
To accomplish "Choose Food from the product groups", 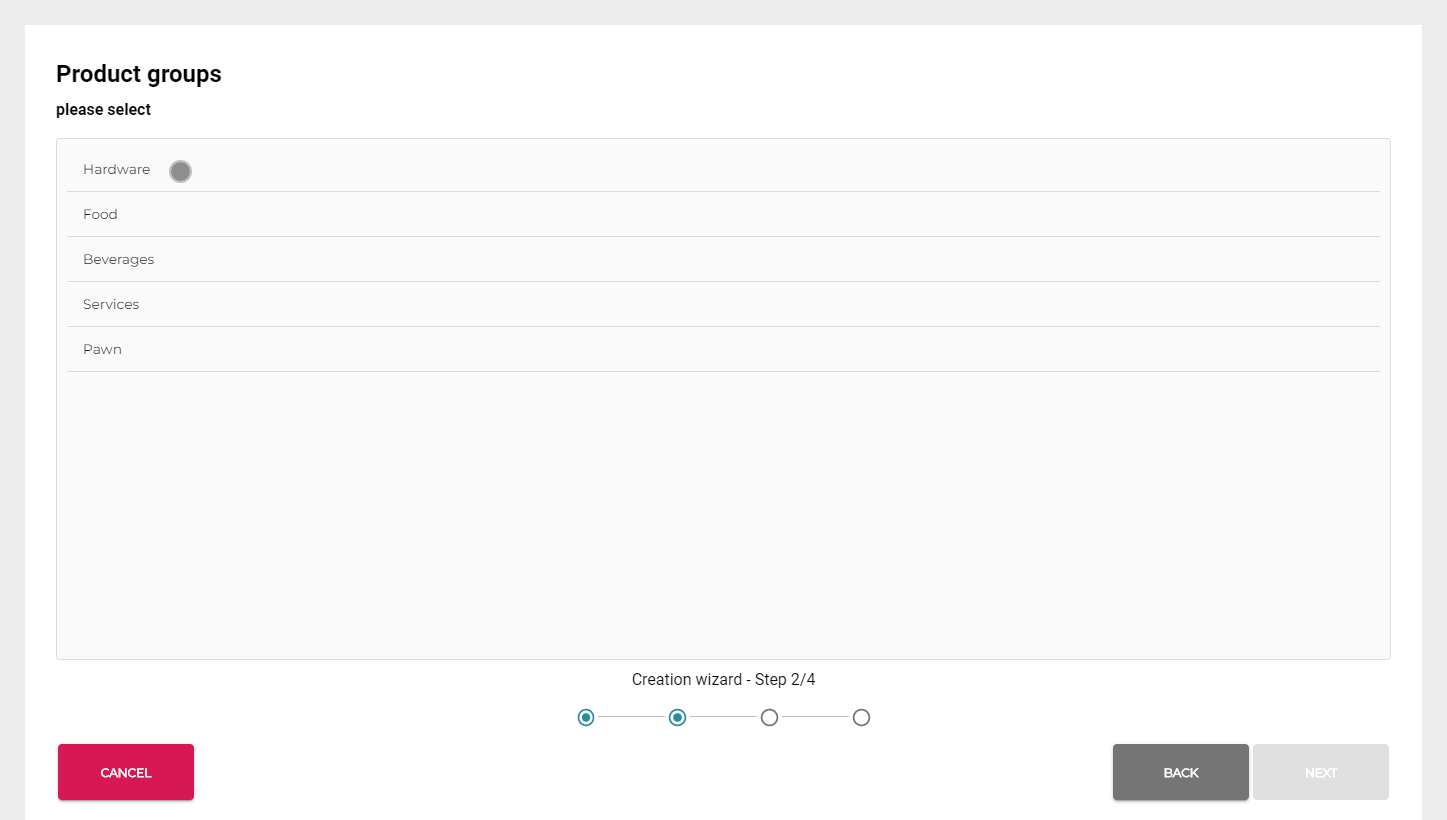I will 100,215.
